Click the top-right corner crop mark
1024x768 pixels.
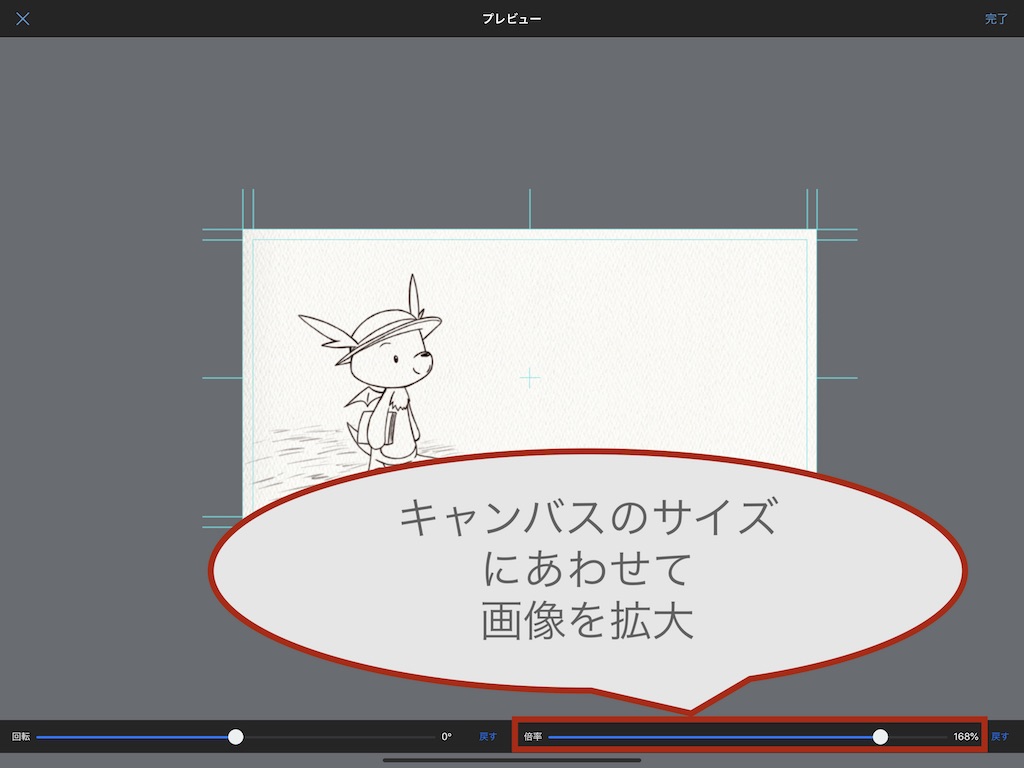pos(814,232)
